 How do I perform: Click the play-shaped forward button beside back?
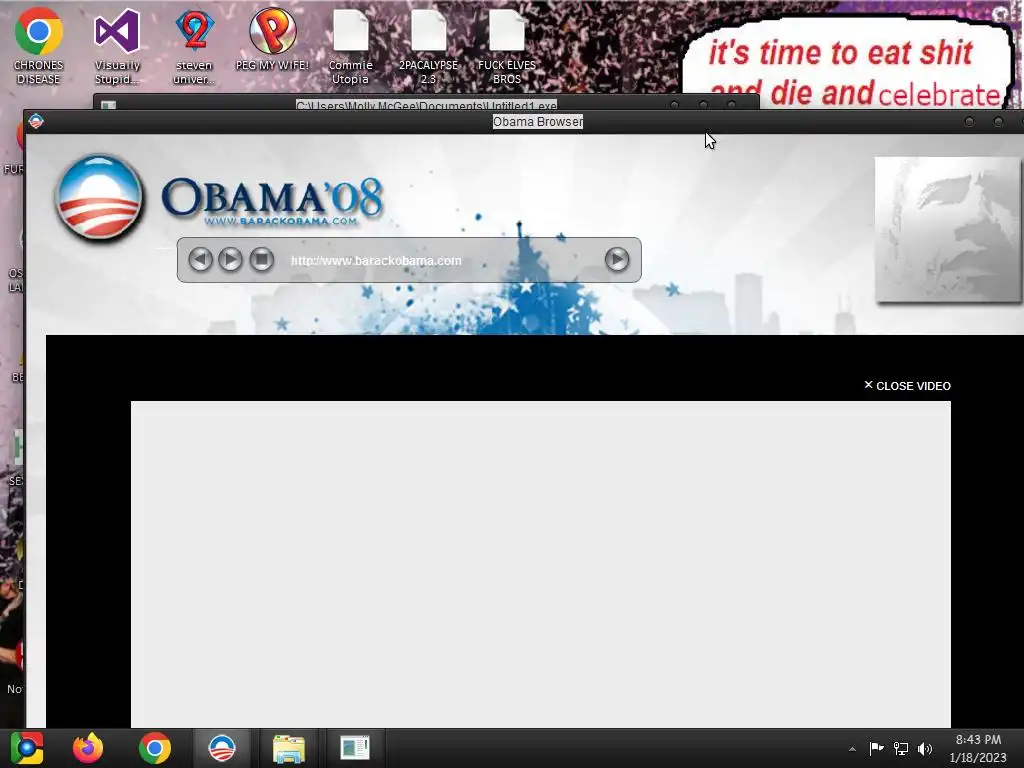[230, 260]
